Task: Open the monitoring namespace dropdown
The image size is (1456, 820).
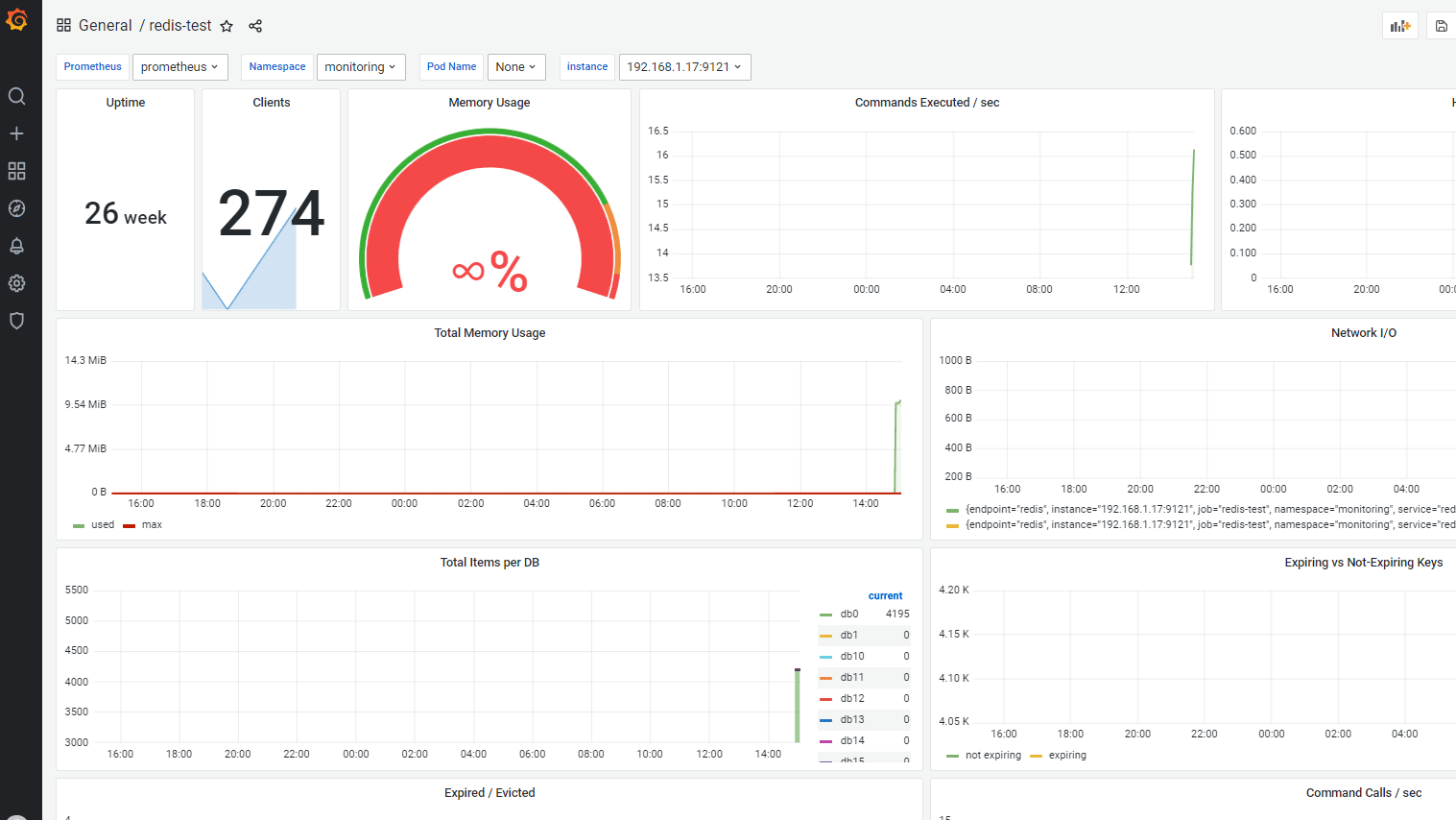Action: [361, 67]
